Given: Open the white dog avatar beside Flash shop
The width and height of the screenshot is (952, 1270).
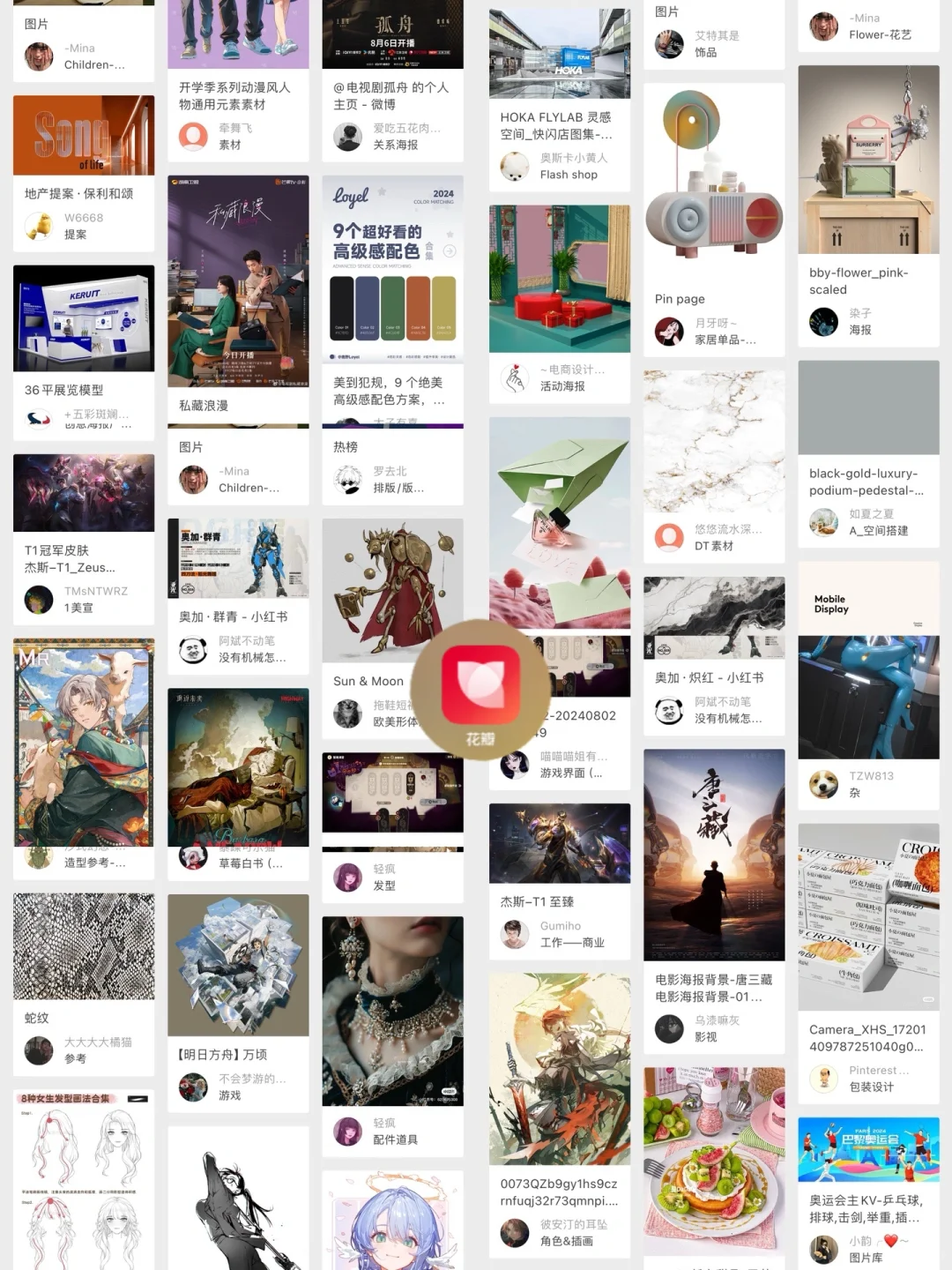Looking at the screenshot, I should pyautogui.click(x=515, y=166).
